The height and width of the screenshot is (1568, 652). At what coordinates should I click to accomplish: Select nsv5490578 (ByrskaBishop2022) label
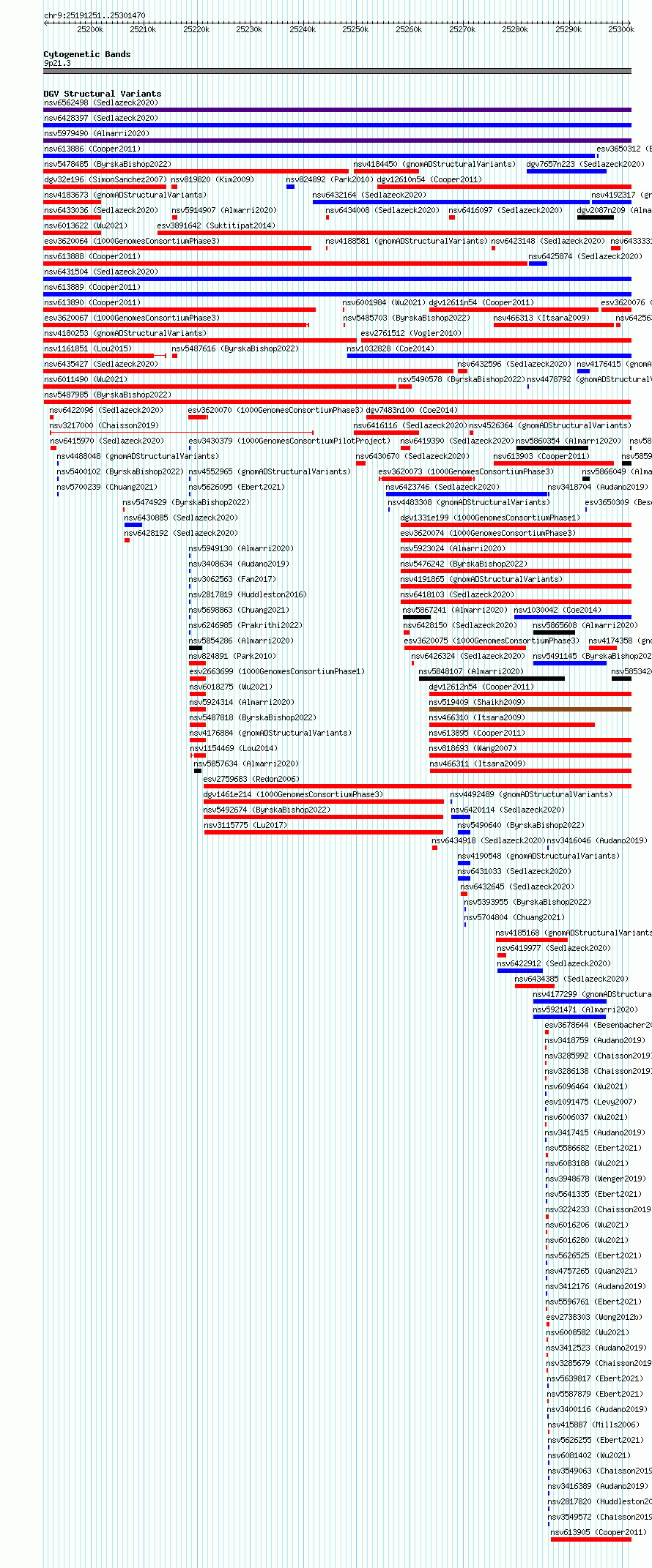(462, 379)
